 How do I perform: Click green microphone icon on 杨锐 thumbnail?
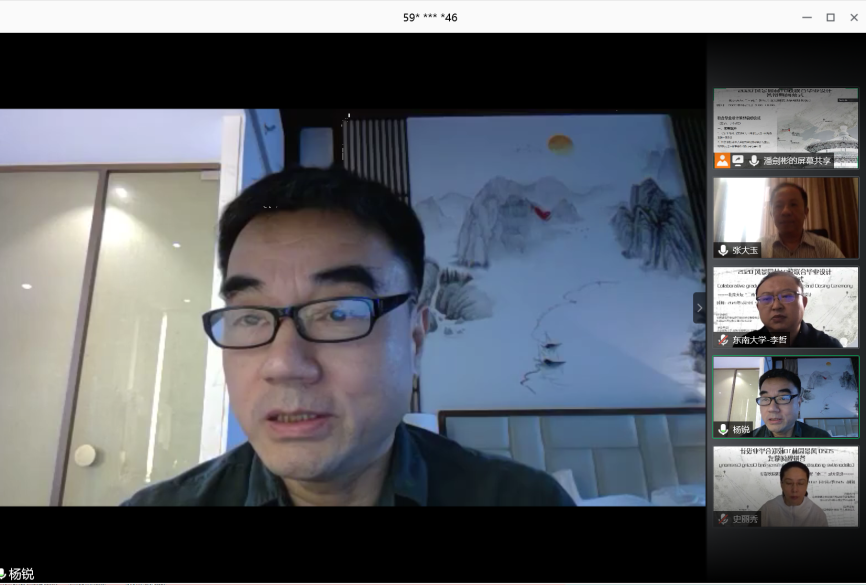point(723,429)
